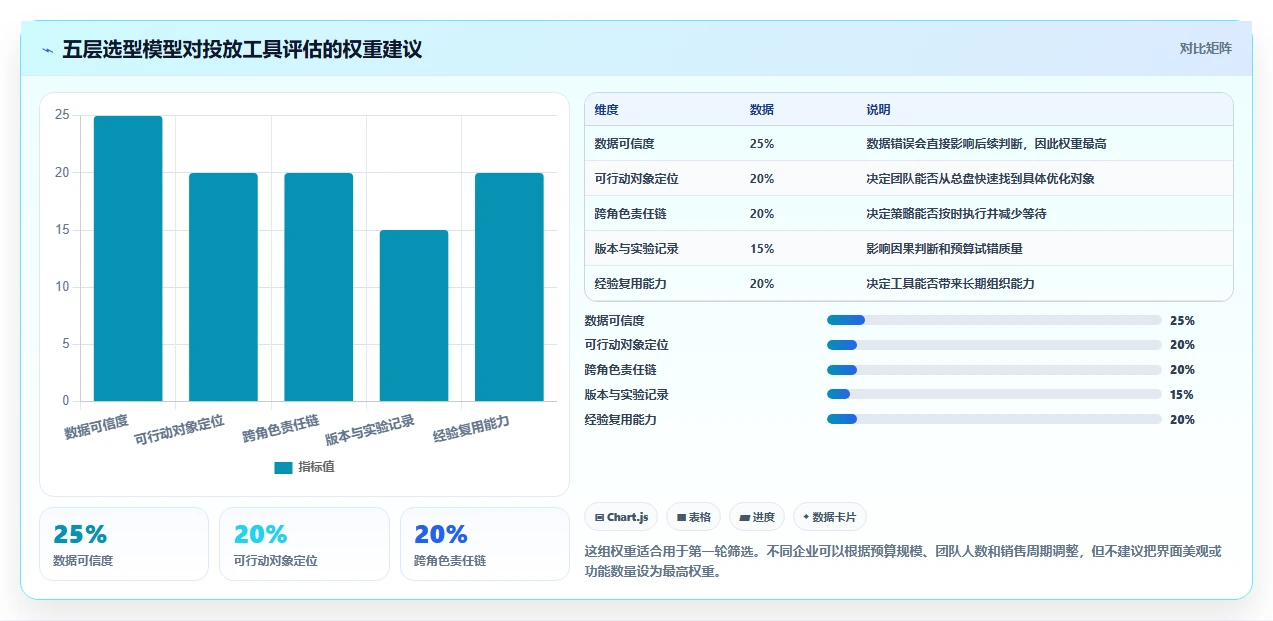Click the 进度 tag chip
The width and height of the screenshot is (1273, 621).
(x=757, y=517)
